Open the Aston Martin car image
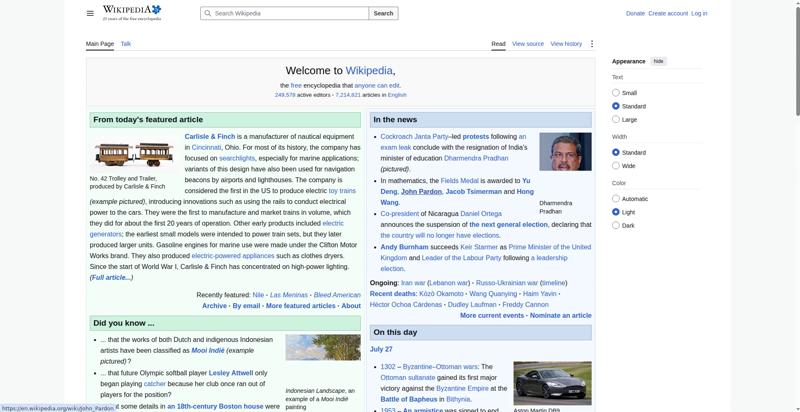Viewport: 800px width, 412px height. click(x=553, y=383)
